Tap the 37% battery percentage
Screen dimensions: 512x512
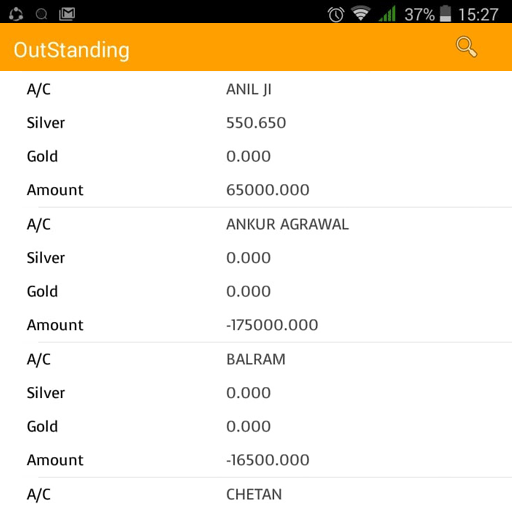(x=419, y=15)
